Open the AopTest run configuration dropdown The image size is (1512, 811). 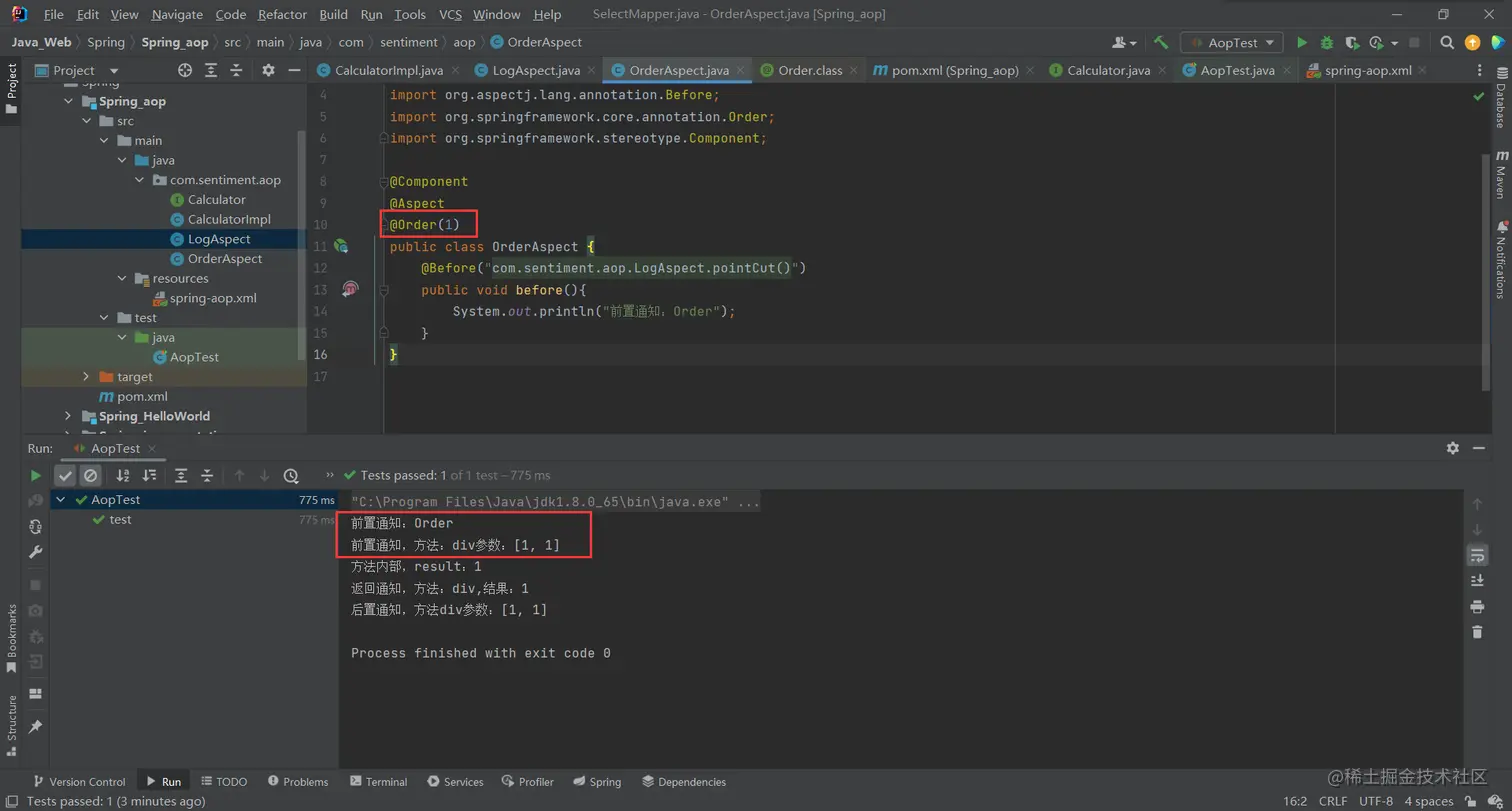pyautogui.click(x=1232, y=43)
